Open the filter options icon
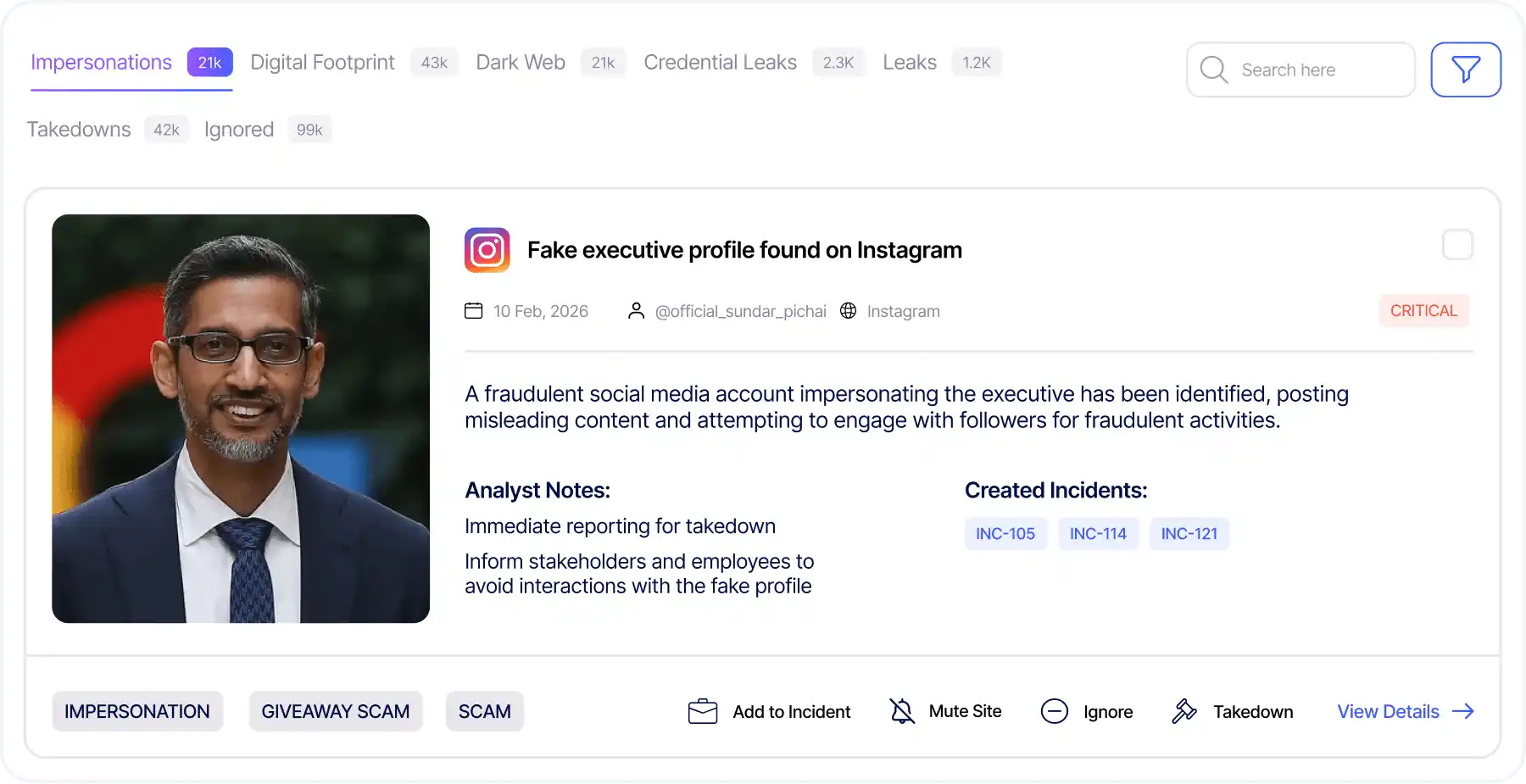The width and height of the screenshot is (1526, 784). 1466,70
